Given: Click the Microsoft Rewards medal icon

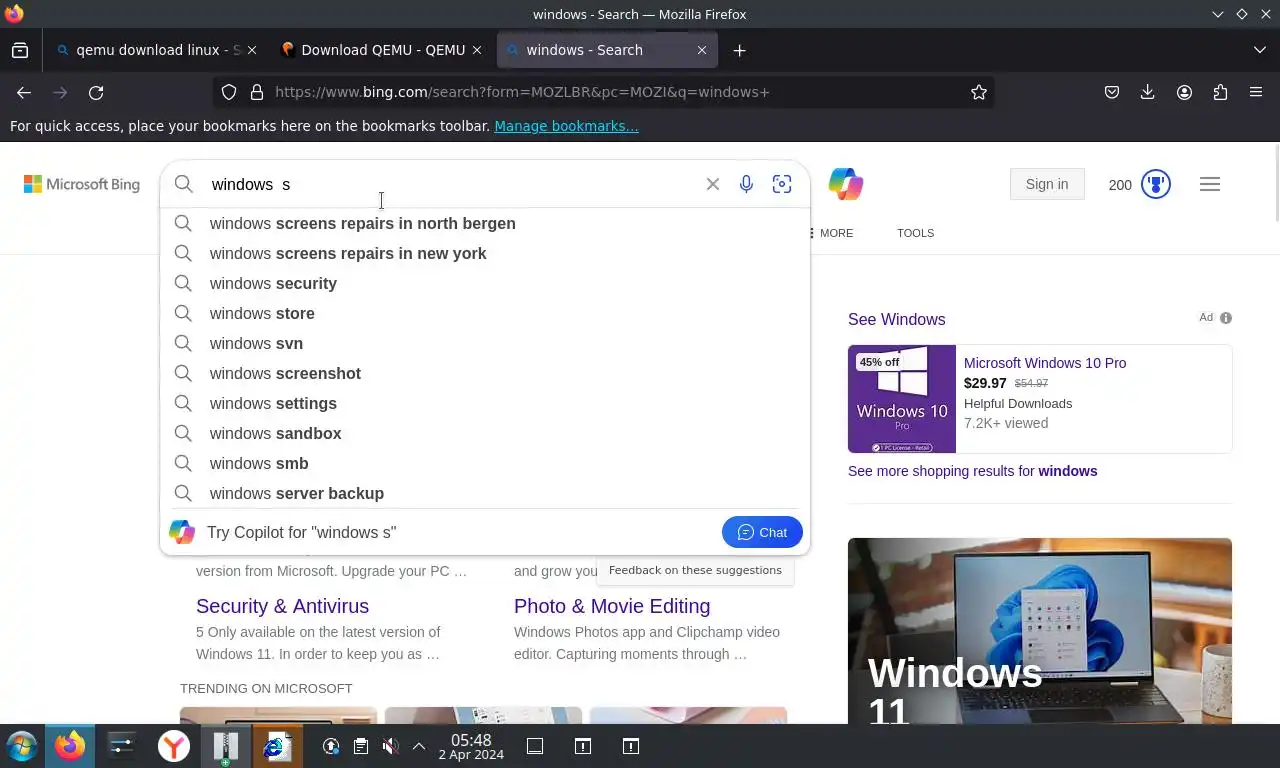Looking at the screenshot, I should coord(1156,184).
